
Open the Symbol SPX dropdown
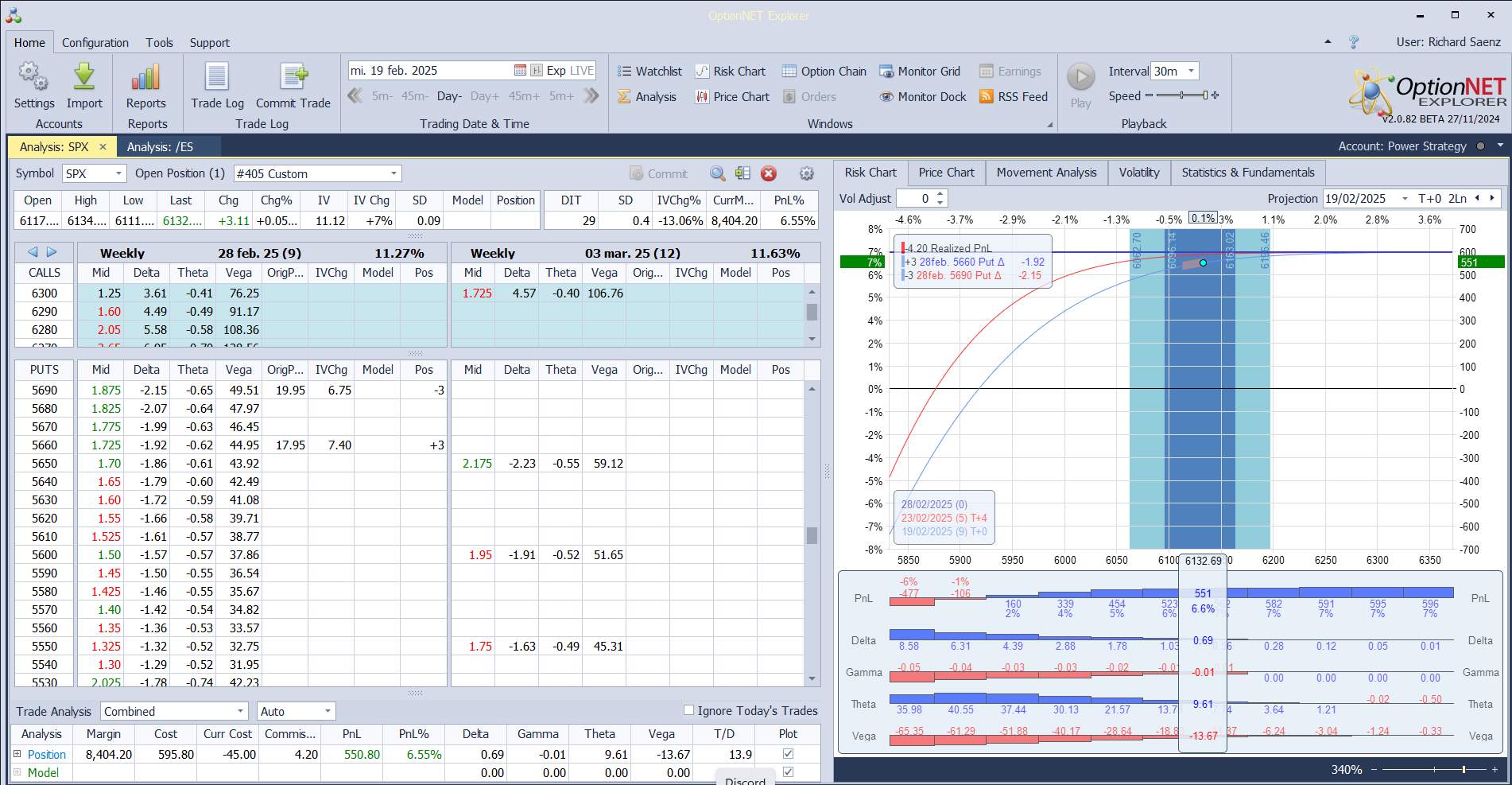(x=119, y=173)
